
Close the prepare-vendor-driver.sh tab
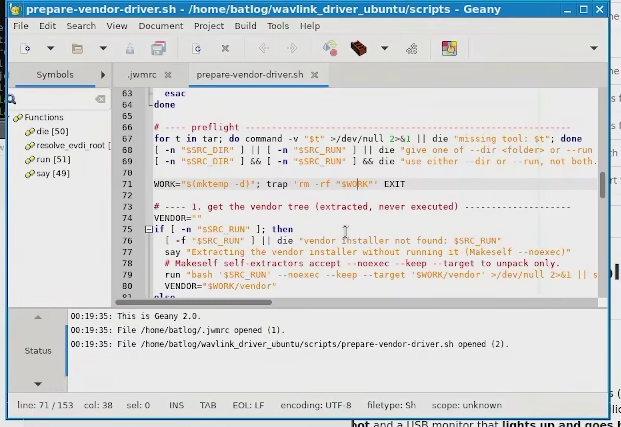click(314, 75)
